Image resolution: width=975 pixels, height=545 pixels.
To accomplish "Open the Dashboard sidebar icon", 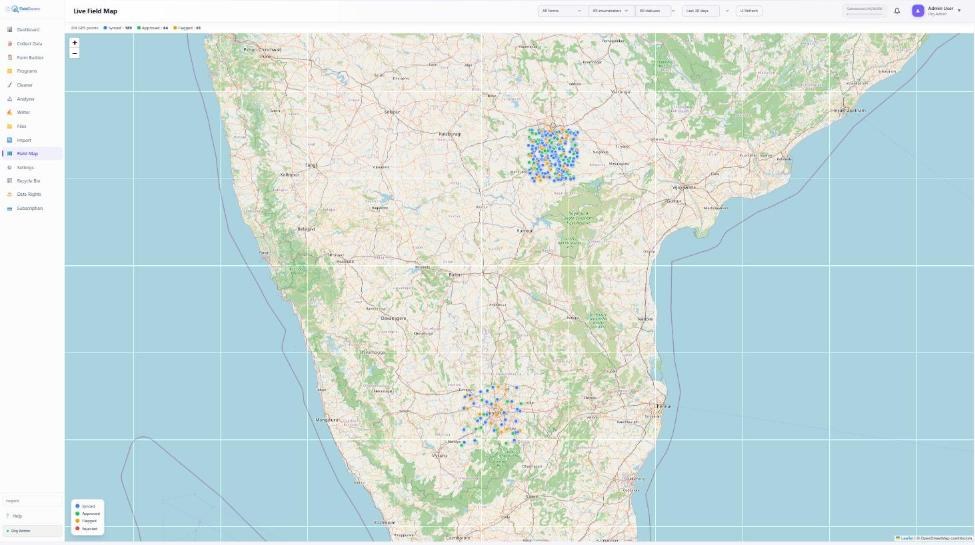I will pos(9,30).
